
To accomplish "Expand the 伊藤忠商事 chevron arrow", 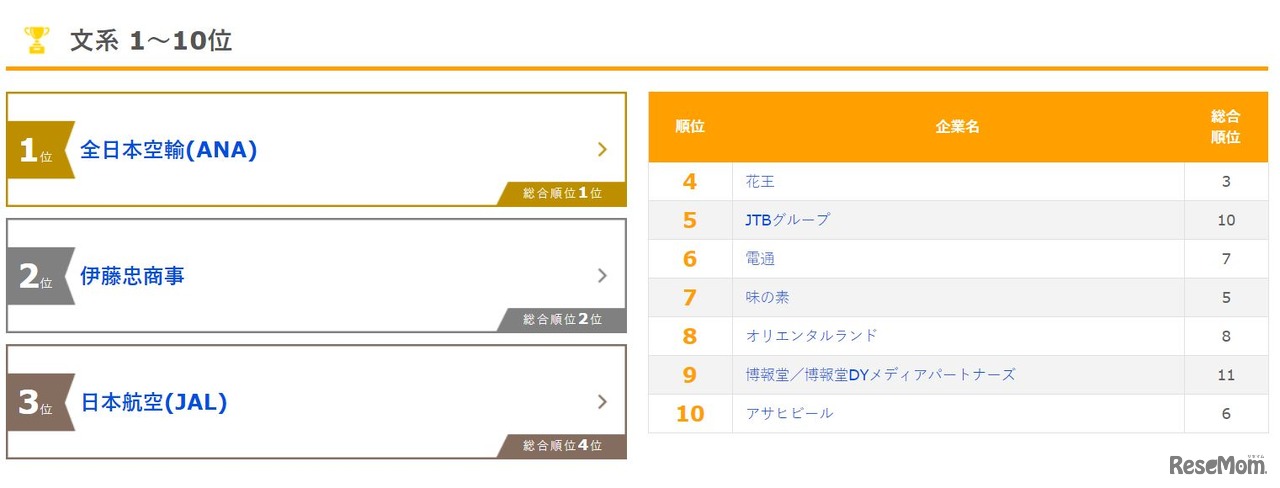I will pyautogui.click(x=602, y=276).
